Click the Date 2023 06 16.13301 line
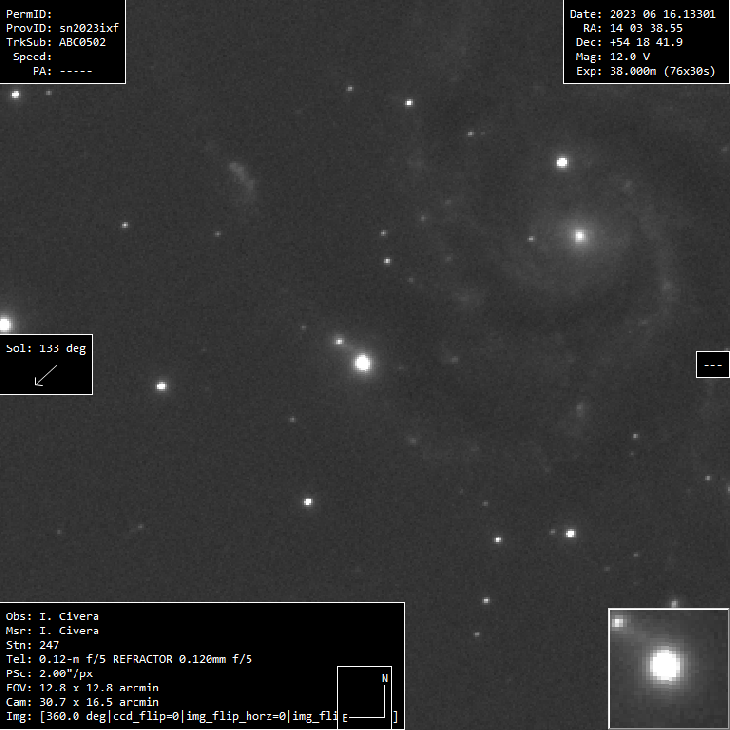Image resolution: width=730 pixels, height=730 pixels. pos(642,14)
